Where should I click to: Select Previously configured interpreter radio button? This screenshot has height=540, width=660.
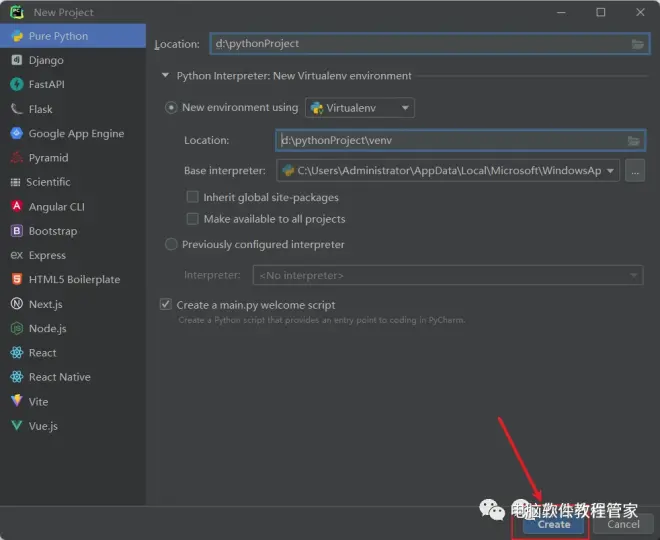tap(171, 244)
